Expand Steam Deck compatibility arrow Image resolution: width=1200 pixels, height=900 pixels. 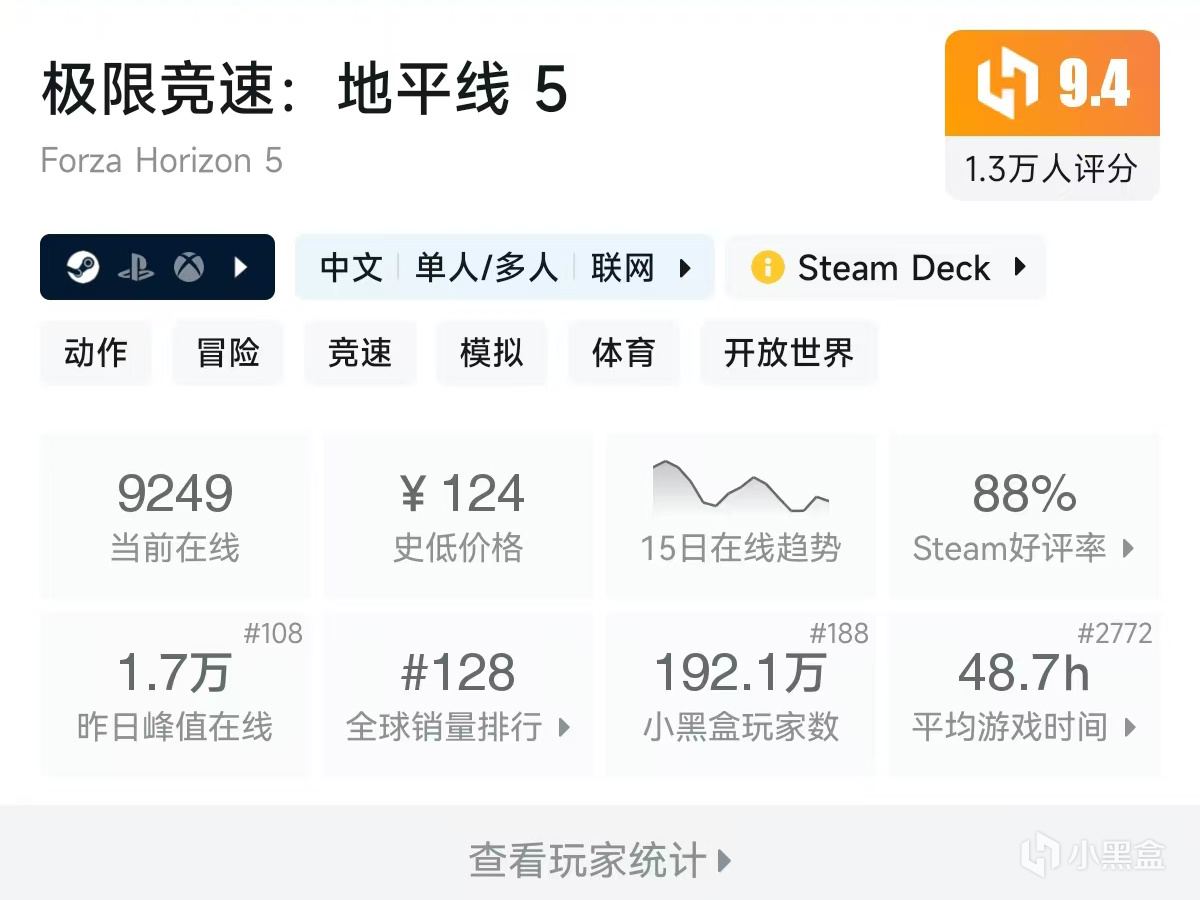click(1020, 267)
